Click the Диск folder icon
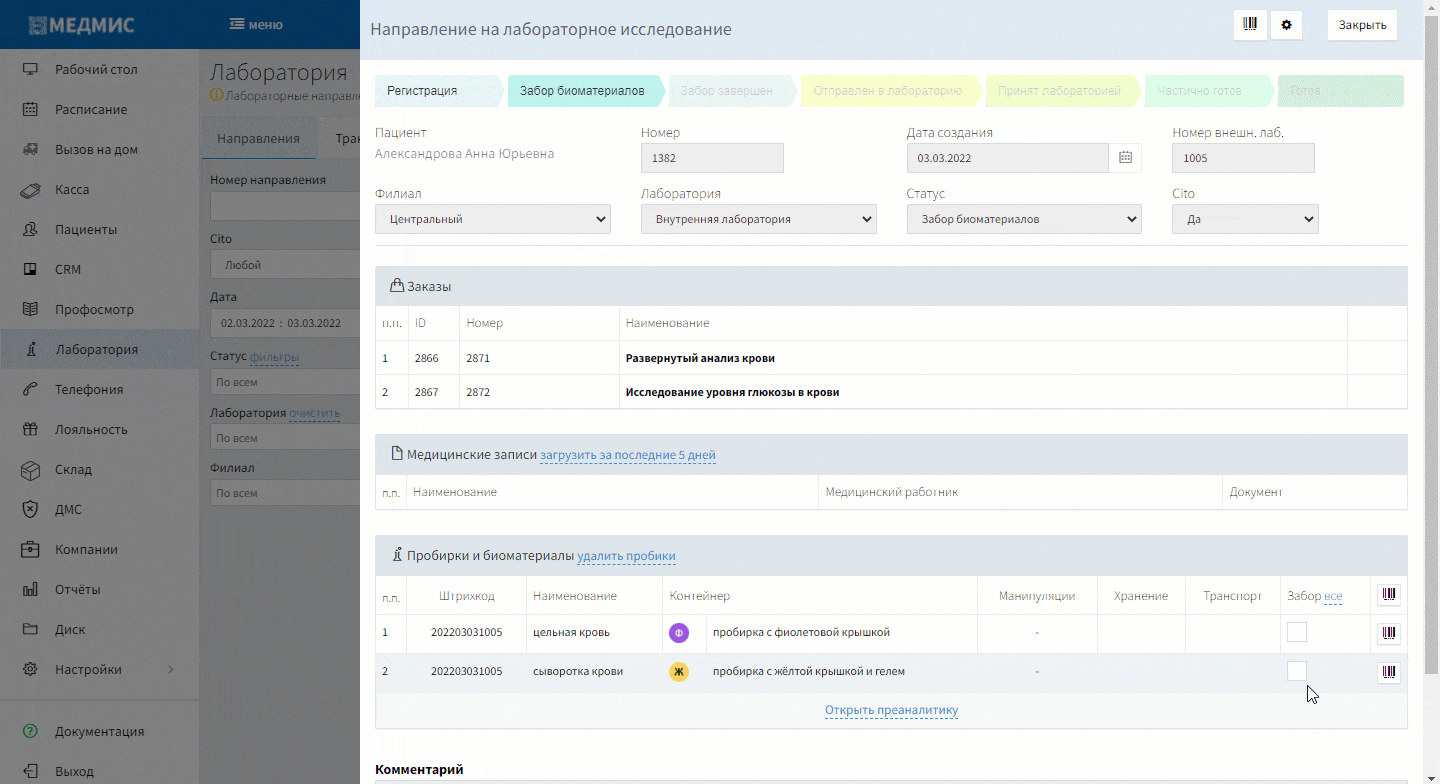1440x784 pixels. coord(30,630)
